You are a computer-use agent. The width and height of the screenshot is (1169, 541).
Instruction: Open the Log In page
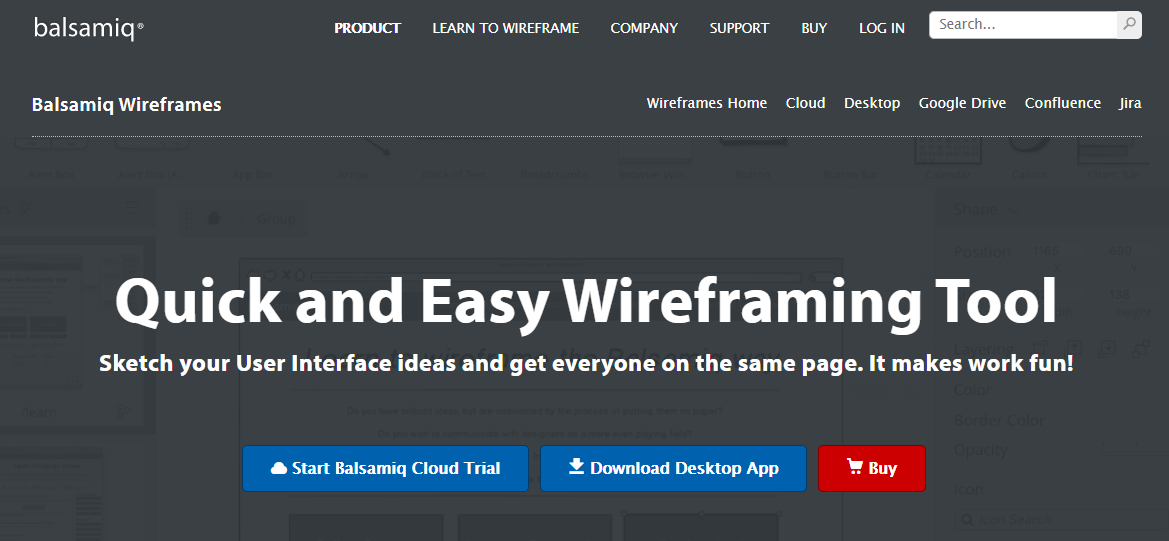point(882,28)
